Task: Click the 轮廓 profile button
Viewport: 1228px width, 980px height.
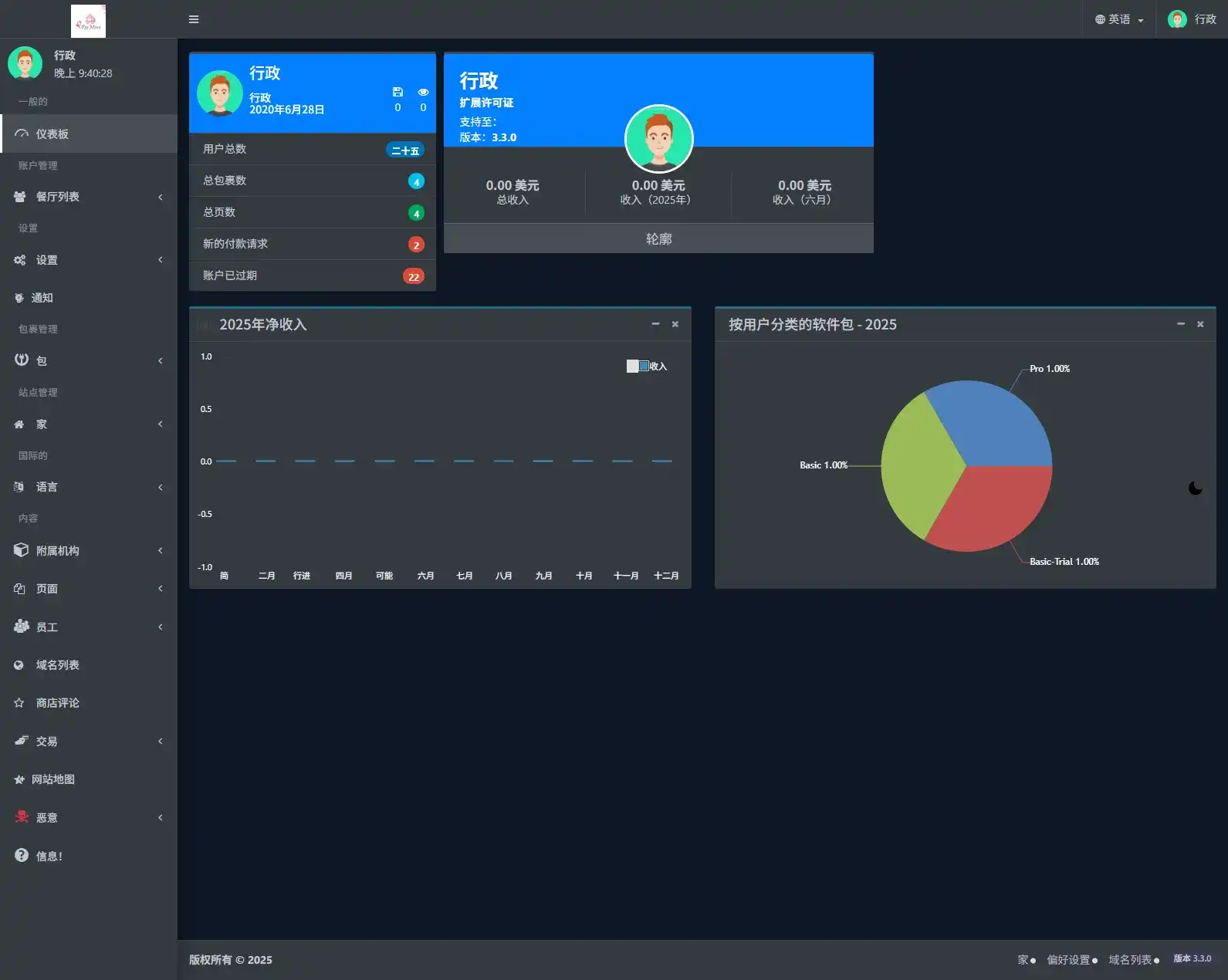Action: click(x=658, y=238)
